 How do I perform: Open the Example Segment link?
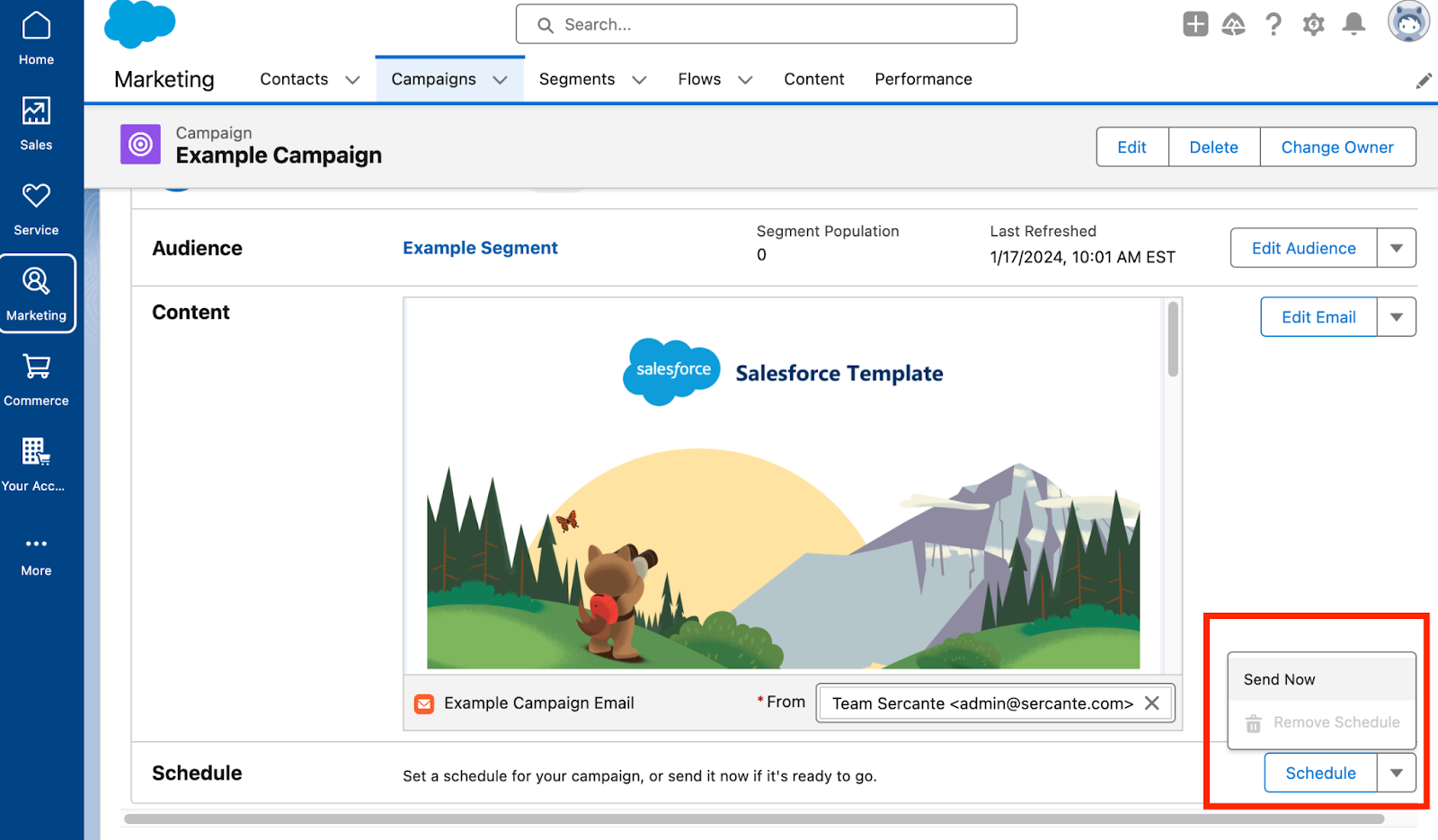pyautogui.click(x=480, y=248)
